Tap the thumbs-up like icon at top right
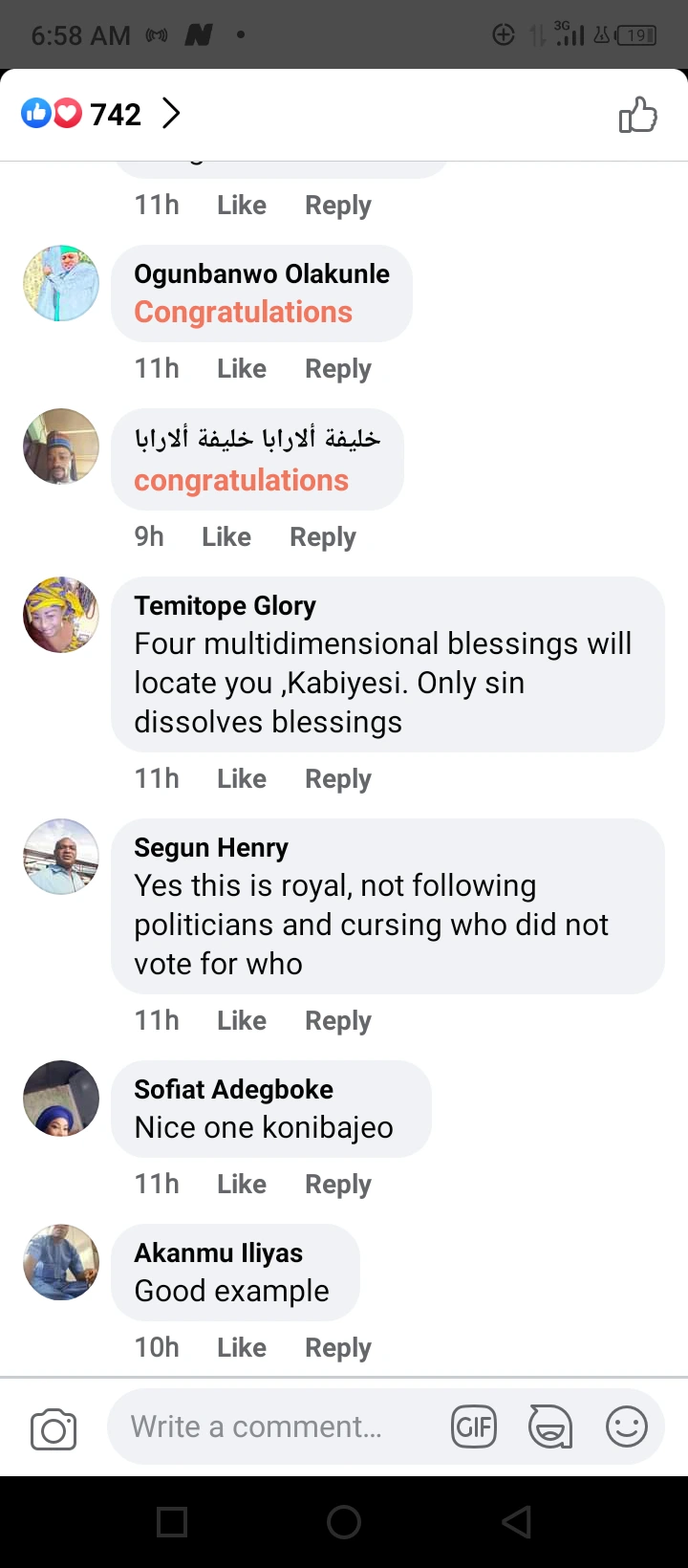The height and width of the screenshot is (1568, 688). tap(637, 116)
